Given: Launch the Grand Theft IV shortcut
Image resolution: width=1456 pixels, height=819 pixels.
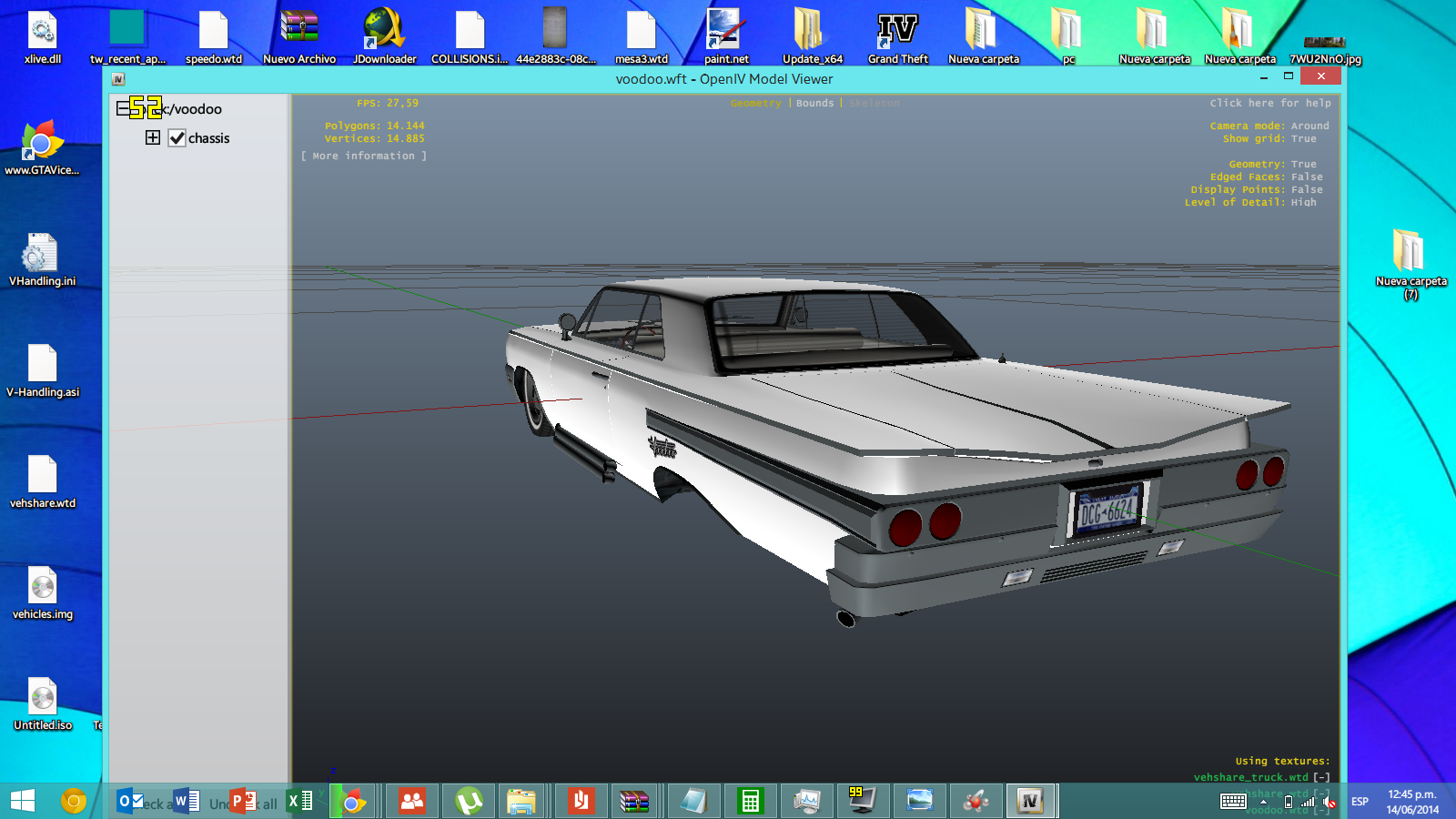Looking at the screenshot, I should 898,38.
